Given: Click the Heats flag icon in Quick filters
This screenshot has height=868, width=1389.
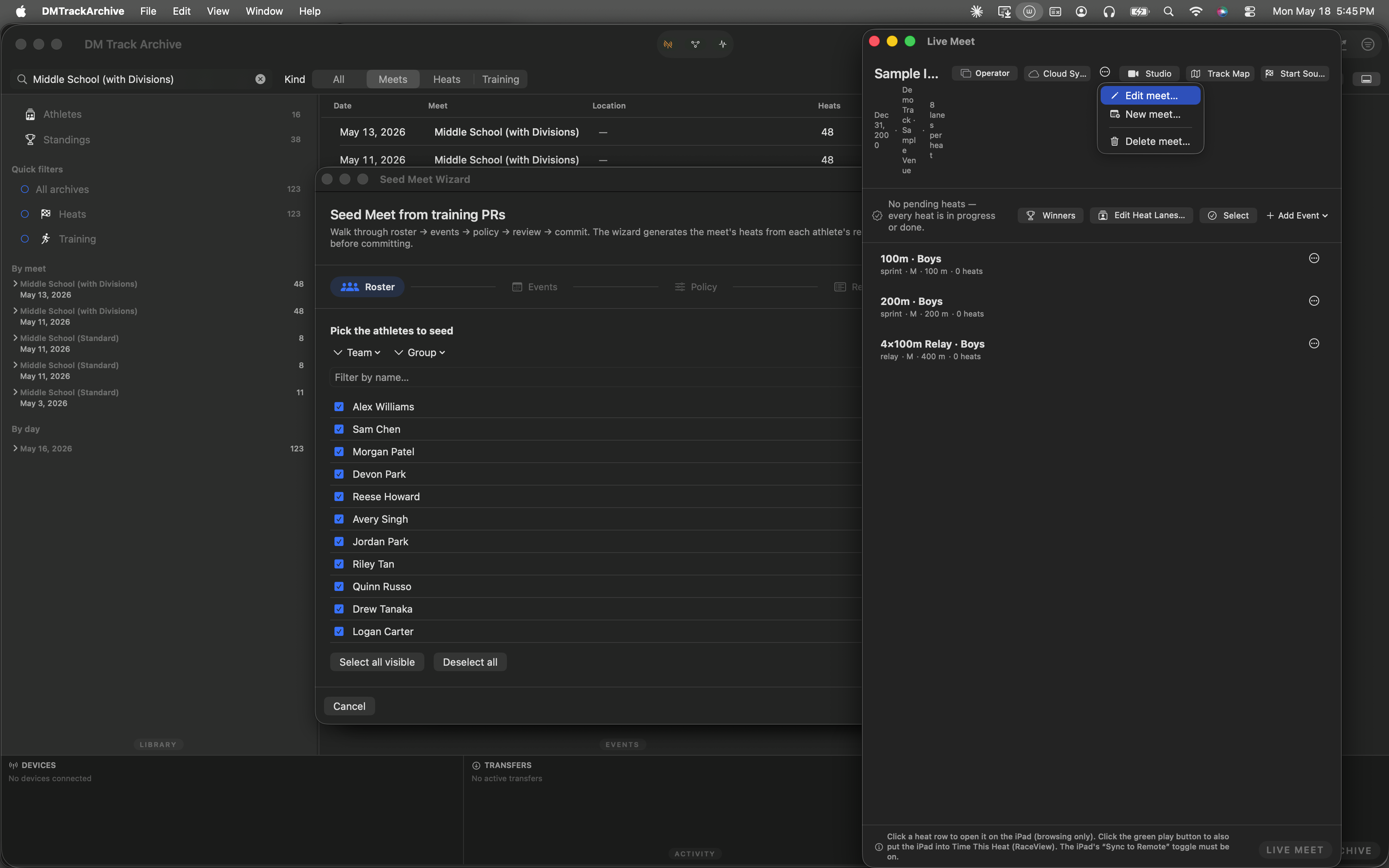Looking at the screenshot, I should 46,214.
